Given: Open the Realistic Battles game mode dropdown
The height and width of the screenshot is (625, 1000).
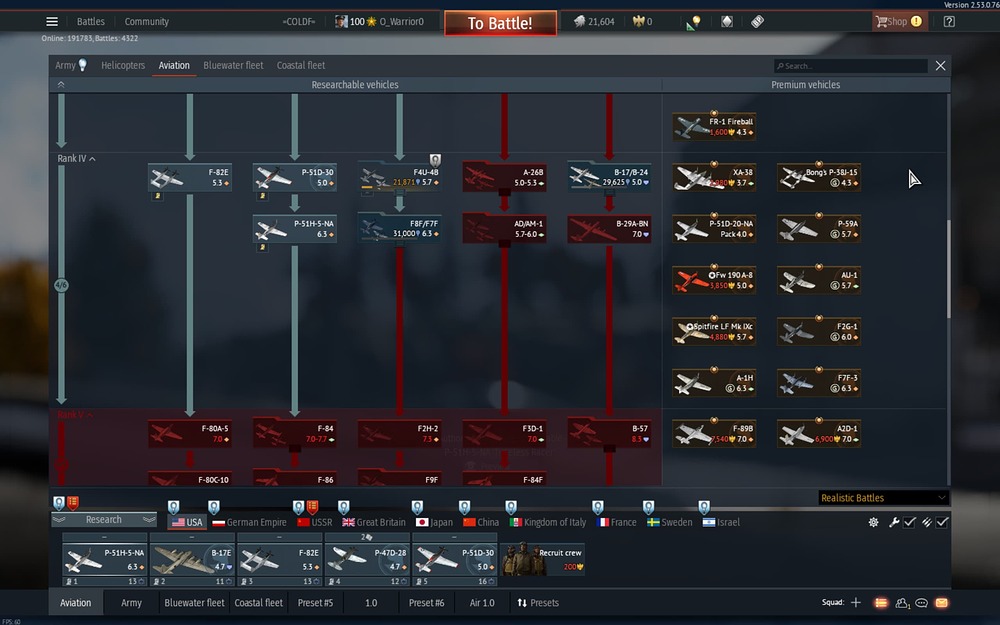Looking at the screenshot, I should 882,497.
